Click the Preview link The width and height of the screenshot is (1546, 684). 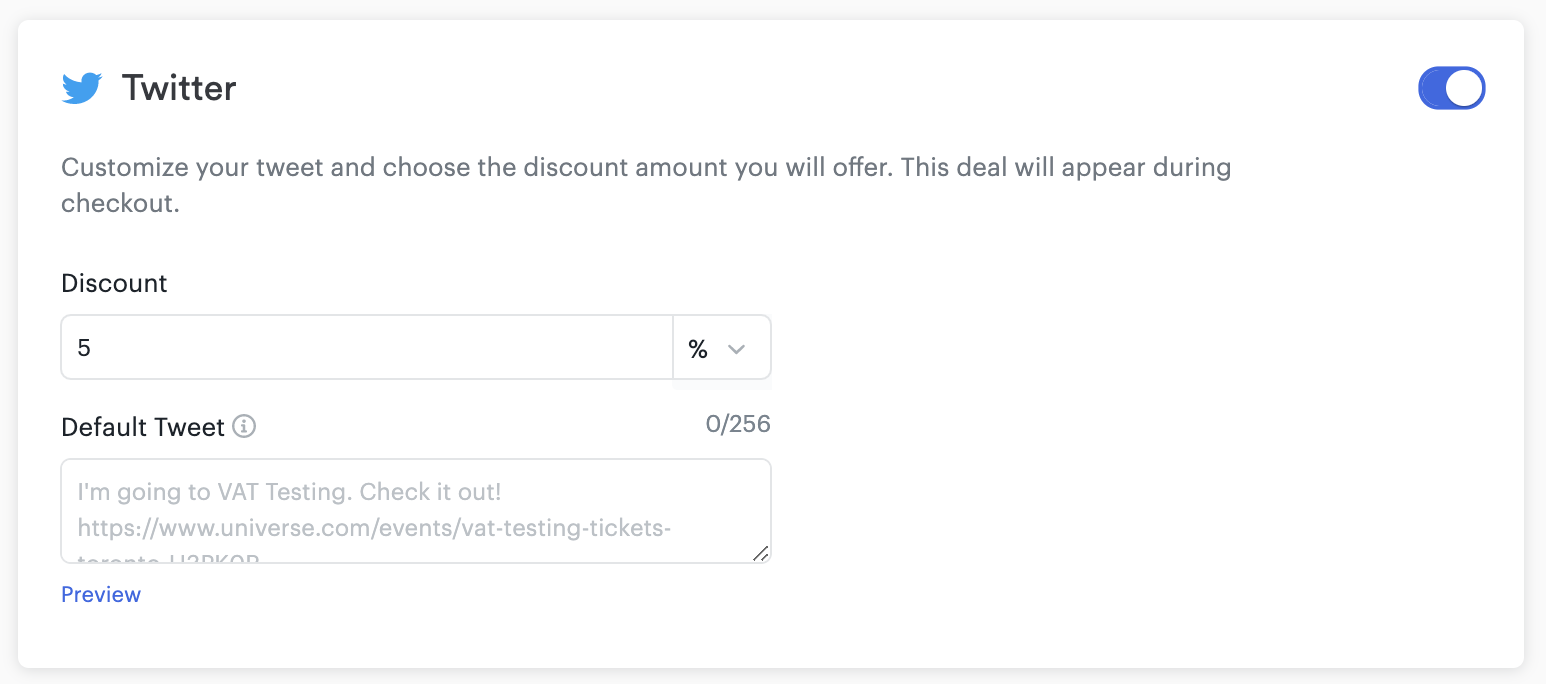(x=101, y=594)
